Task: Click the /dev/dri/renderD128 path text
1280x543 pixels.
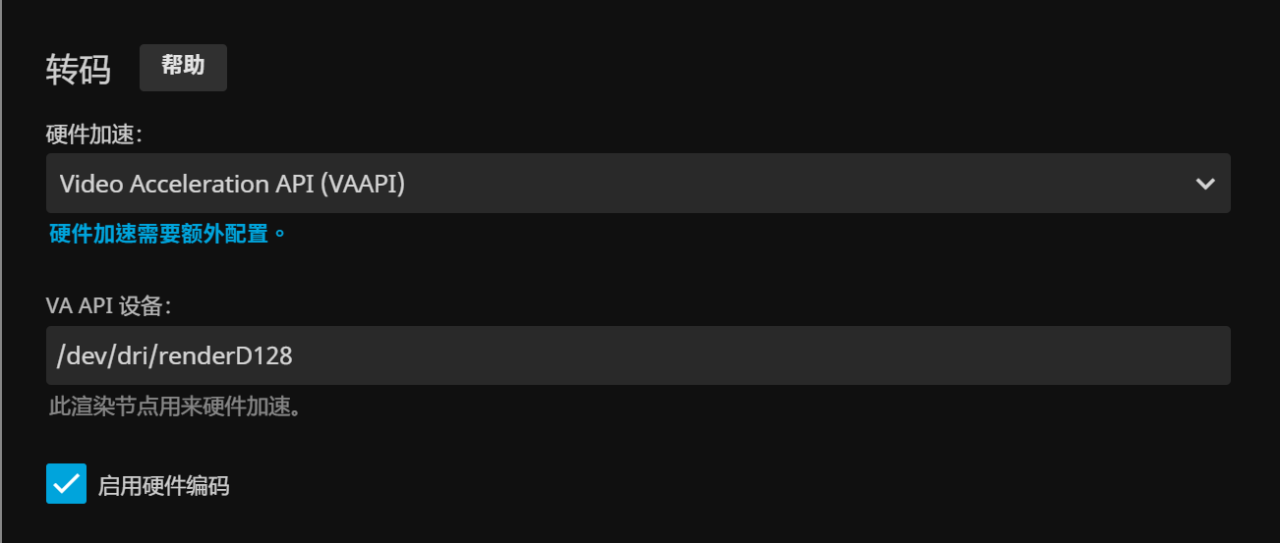Action: point(176,355)
